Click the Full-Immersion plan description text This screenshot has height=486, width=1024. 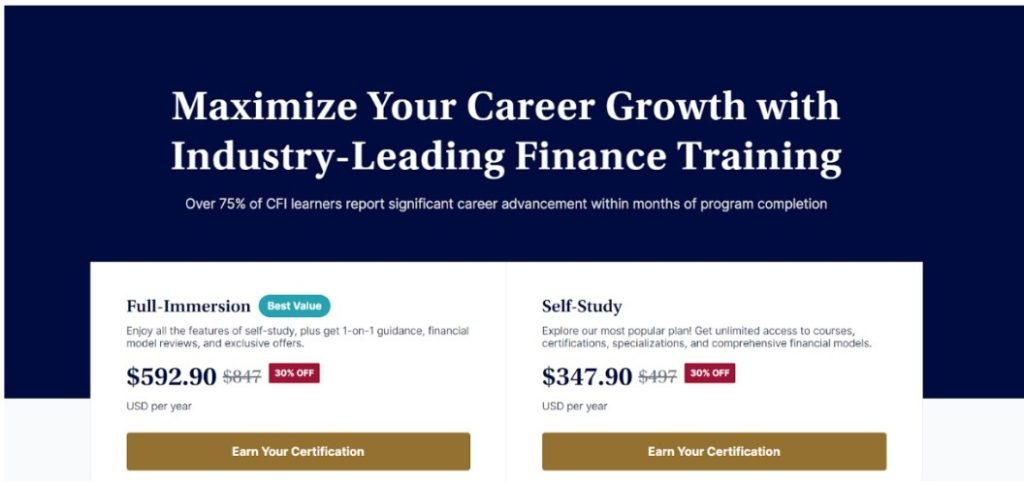(297, 336)
